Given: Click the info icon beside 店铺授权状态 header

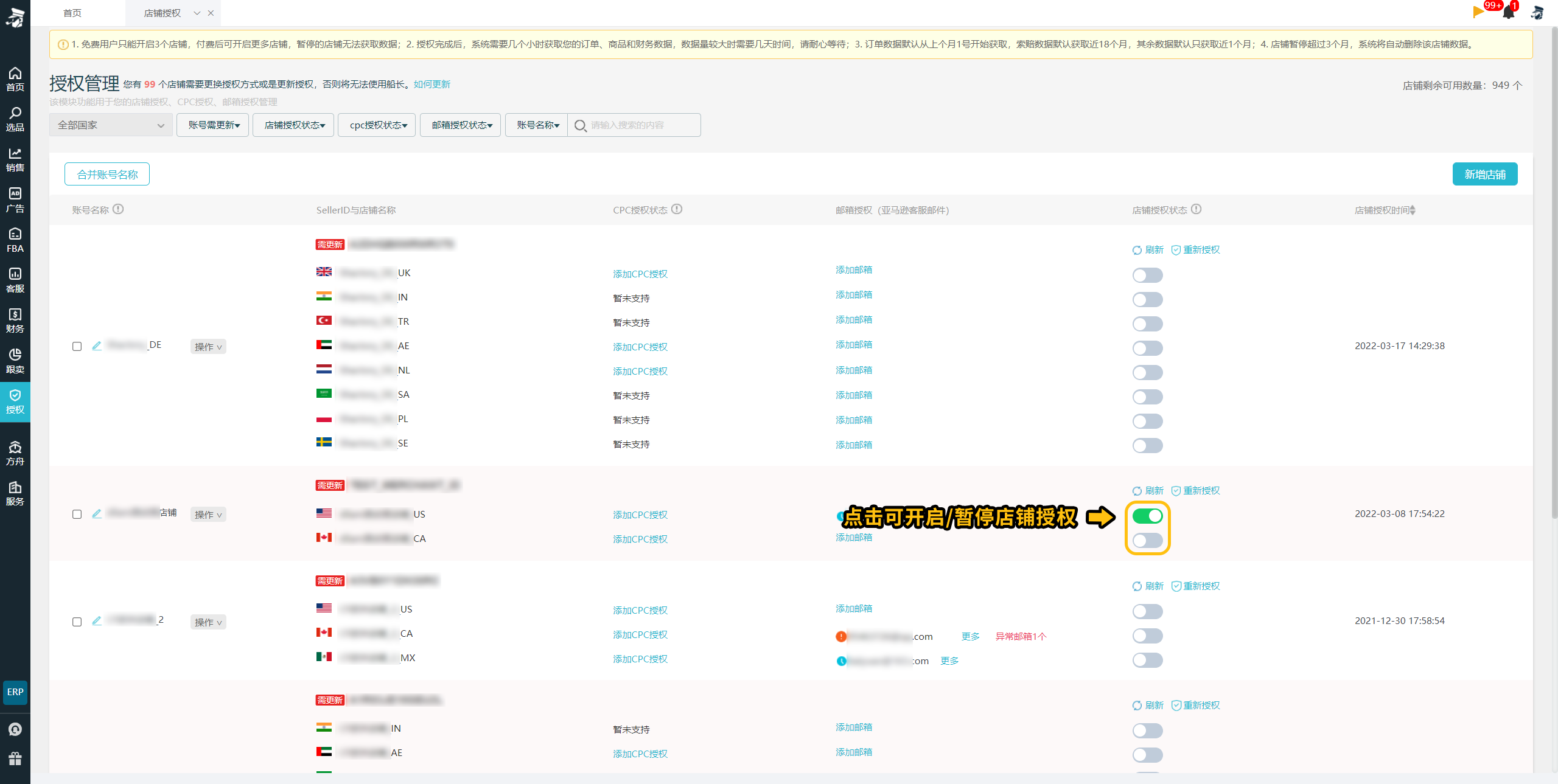Looking at the screenshot, I should pyautogui.click(x=1196, y=209).
